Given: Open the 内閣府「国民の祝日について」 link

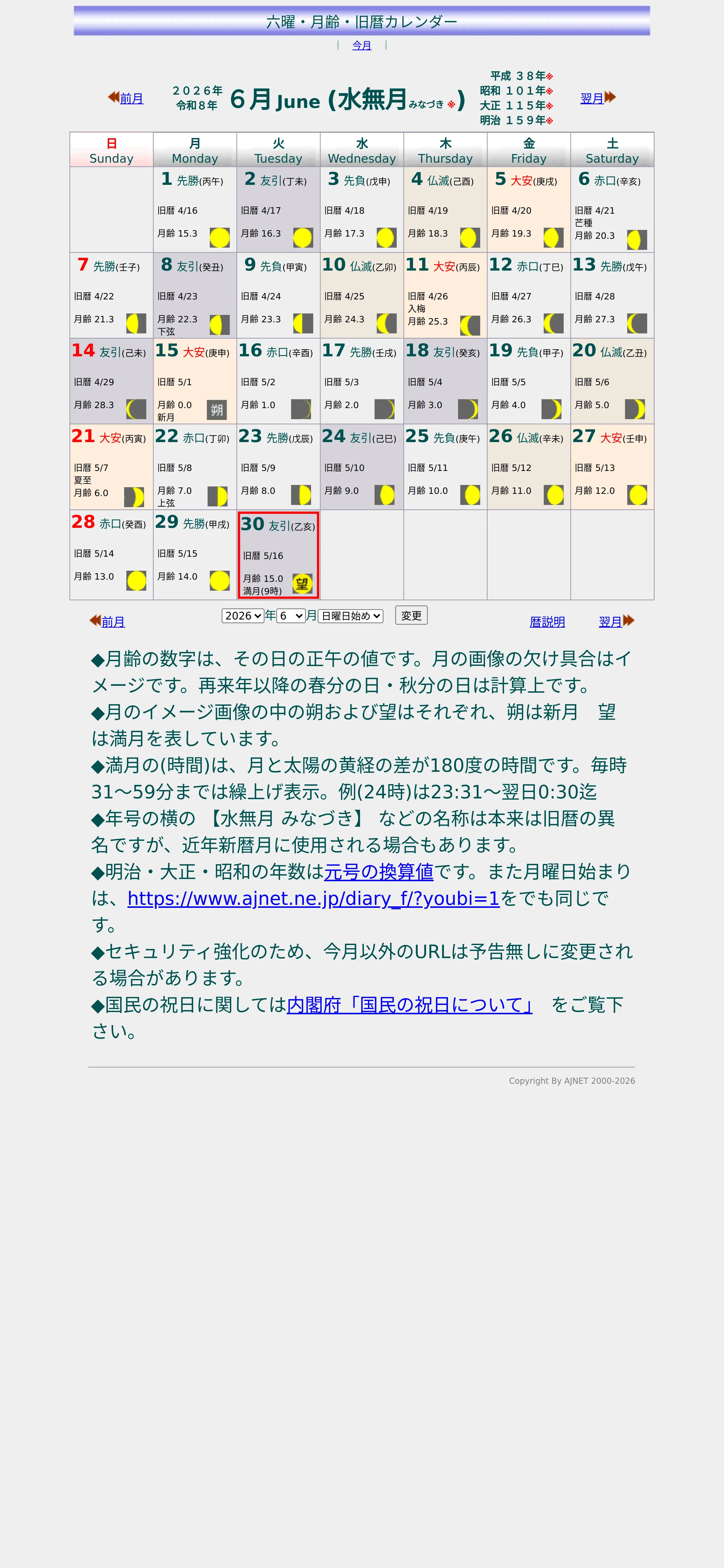Looking at the screenshot, I should coord(410,1005).
